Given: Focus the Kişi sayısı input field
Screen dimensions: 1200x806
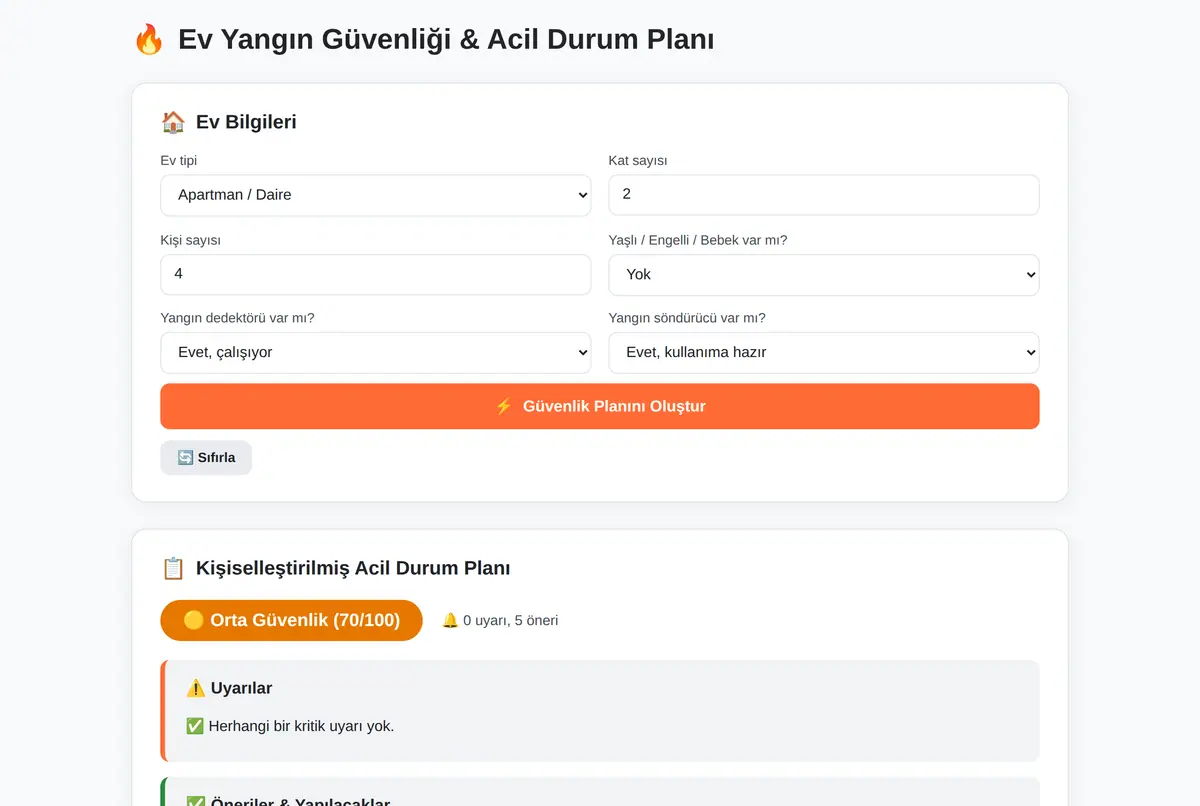Looking at the screenshot, I should click(375, 274).
